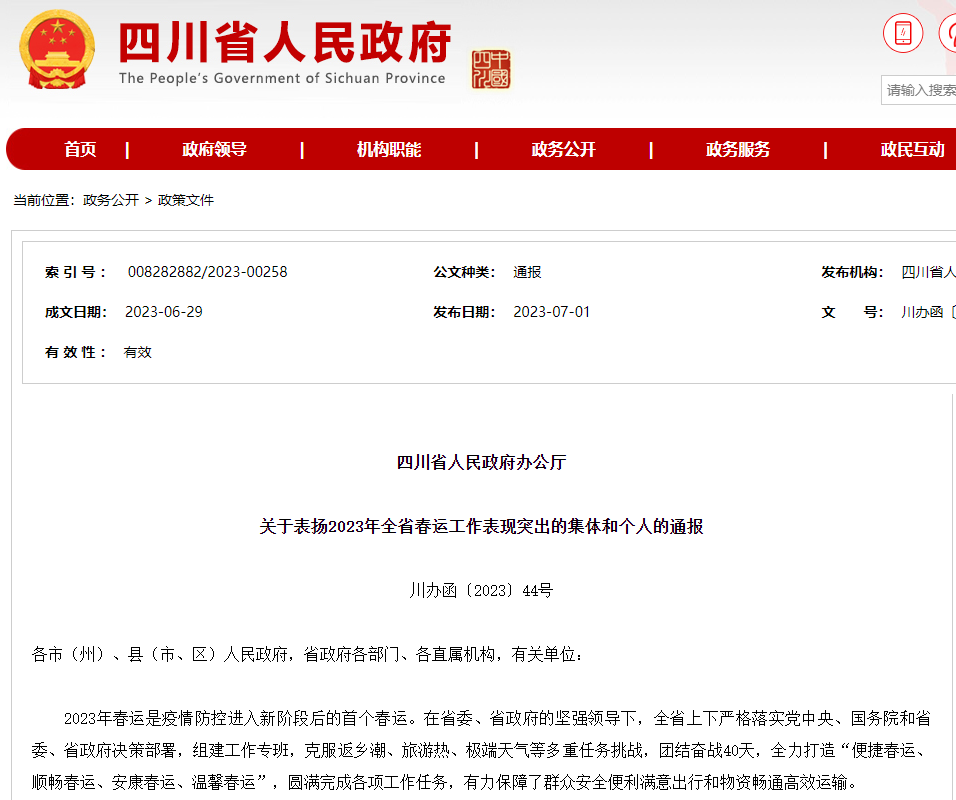Click the 四川省人民政府 site title

(x=285, y=43)
